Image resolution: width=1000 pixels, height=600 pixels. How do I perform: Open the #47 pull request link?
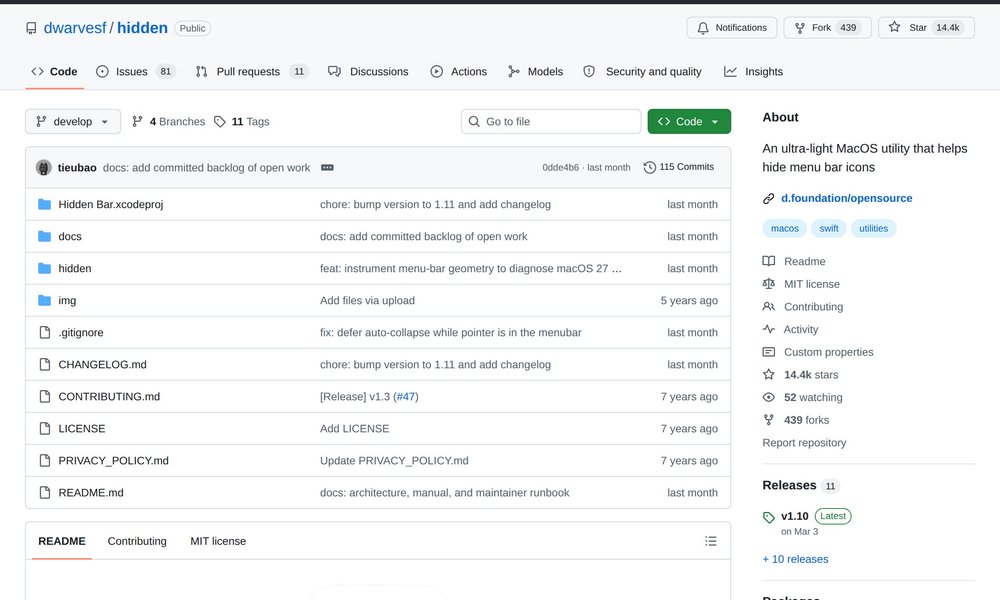(x=406, y=397)
